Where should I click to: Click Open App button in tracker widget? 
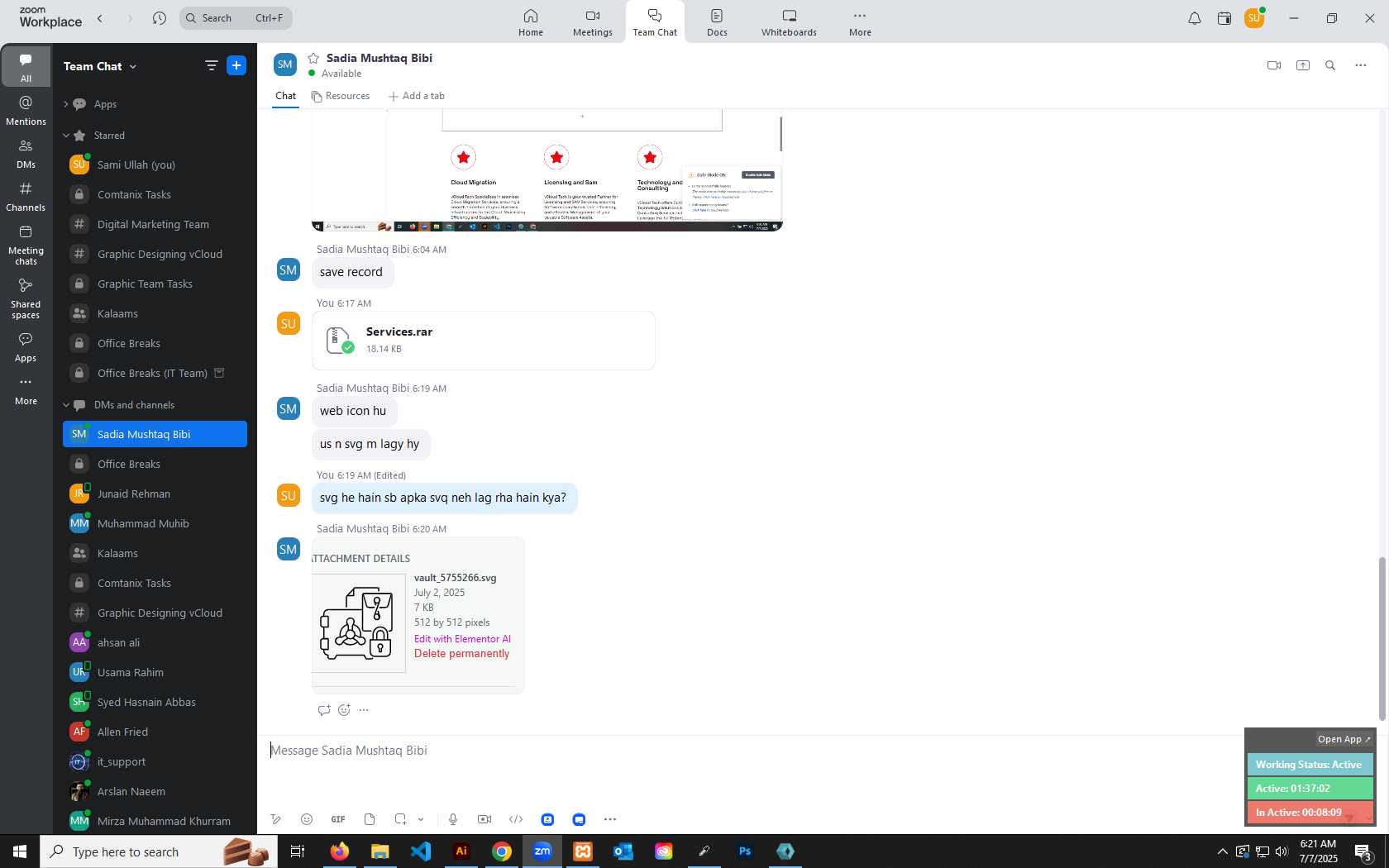(1344, 739)
